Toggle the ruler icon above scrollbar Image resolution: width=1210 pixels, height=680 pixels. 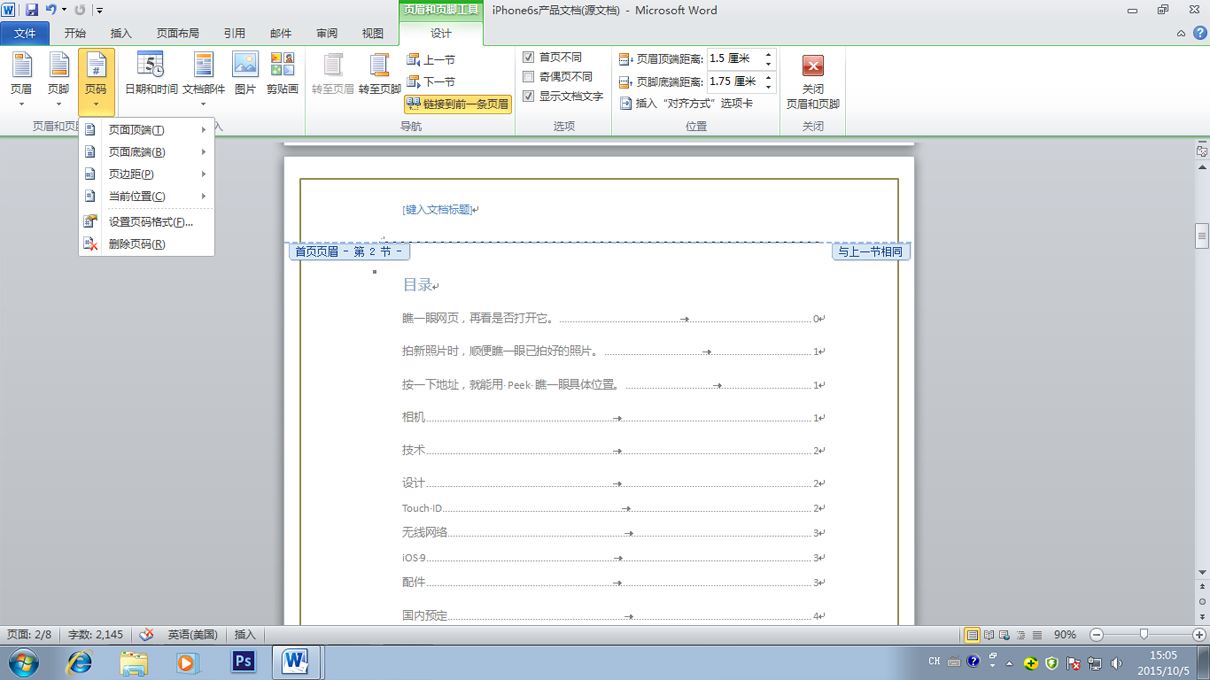click(1202, 151)
